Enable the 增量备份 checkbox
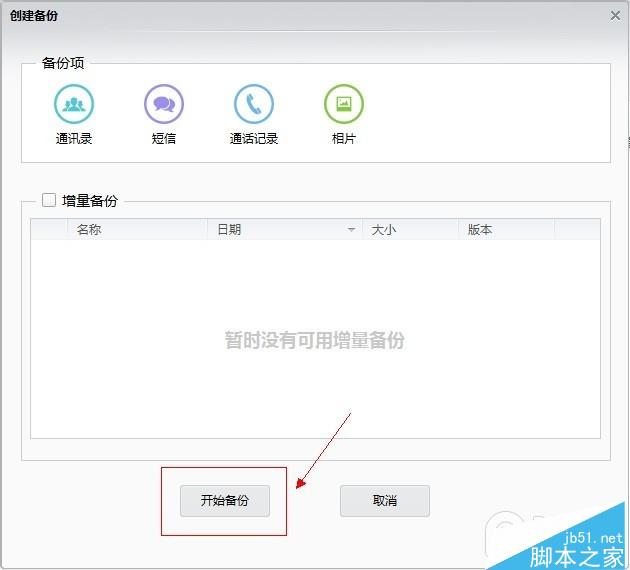 pos(49,200)
